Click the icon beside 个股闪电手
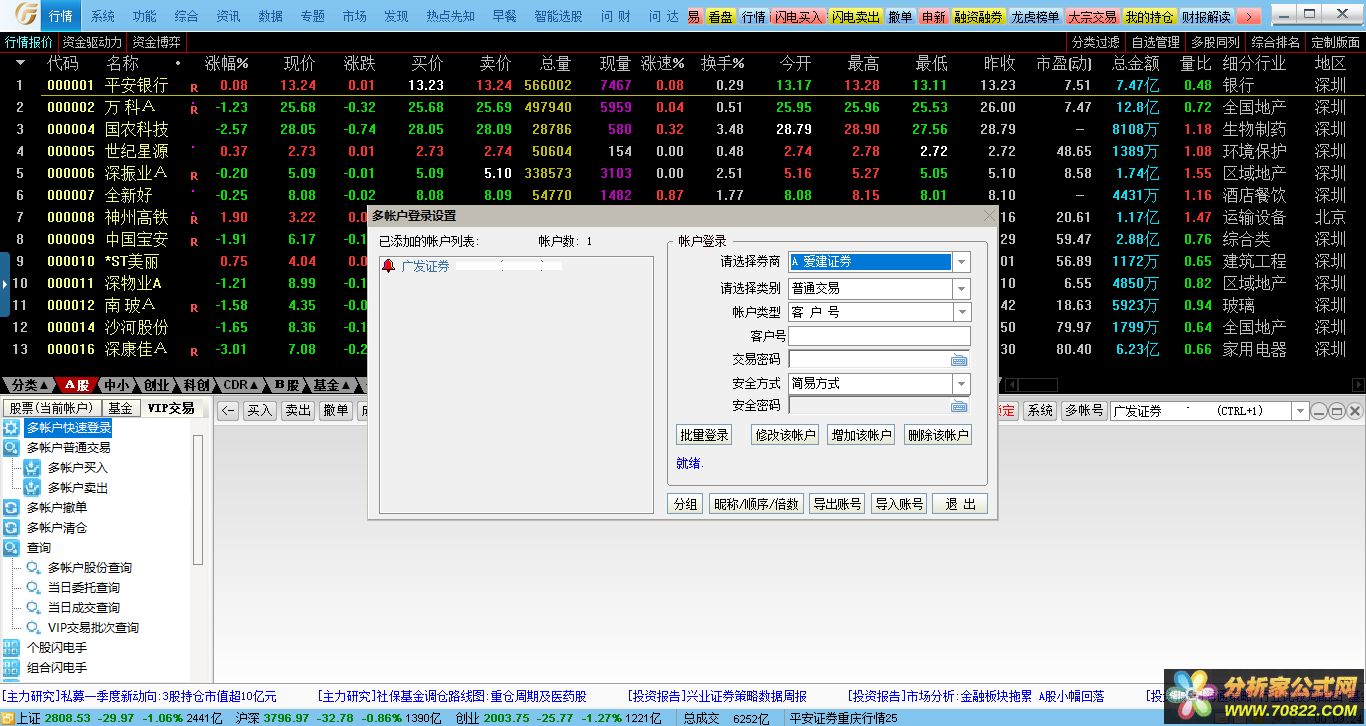This screenshot has height=726, width=1366. (11, 648)
